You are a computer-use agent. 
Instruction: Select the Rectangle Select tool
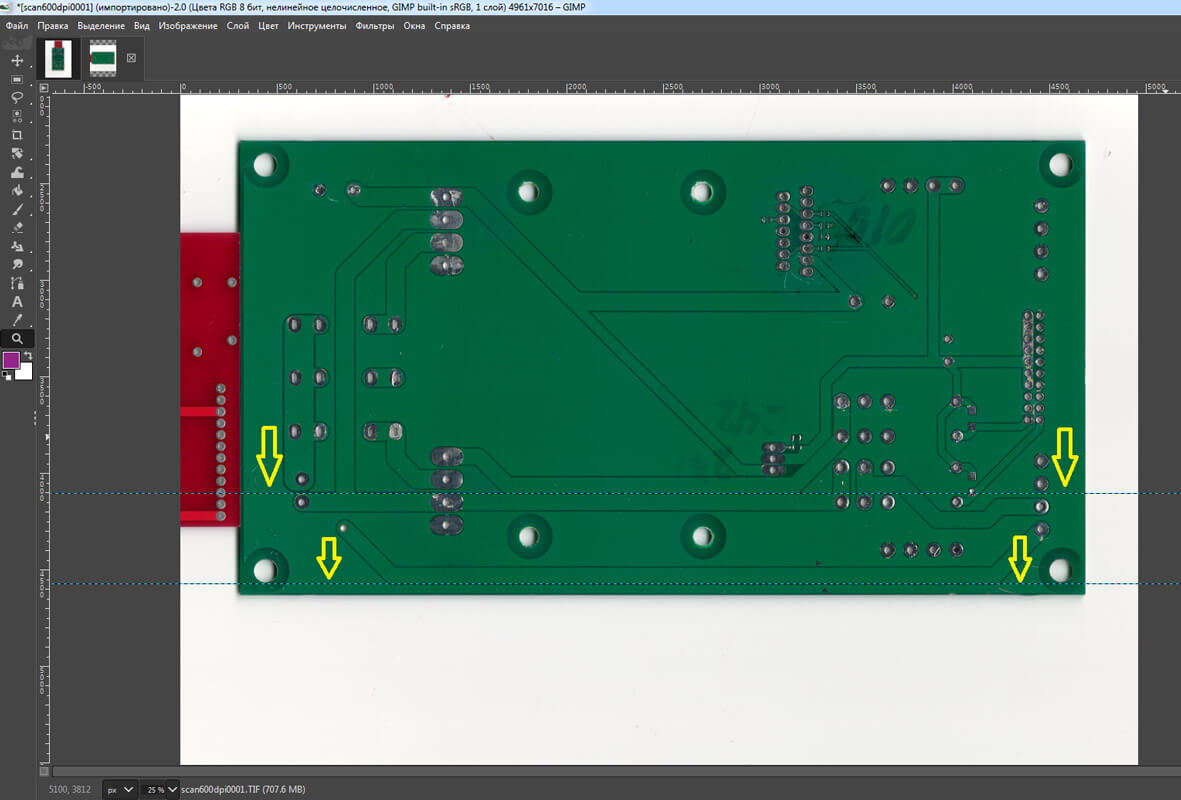[17, 79]
